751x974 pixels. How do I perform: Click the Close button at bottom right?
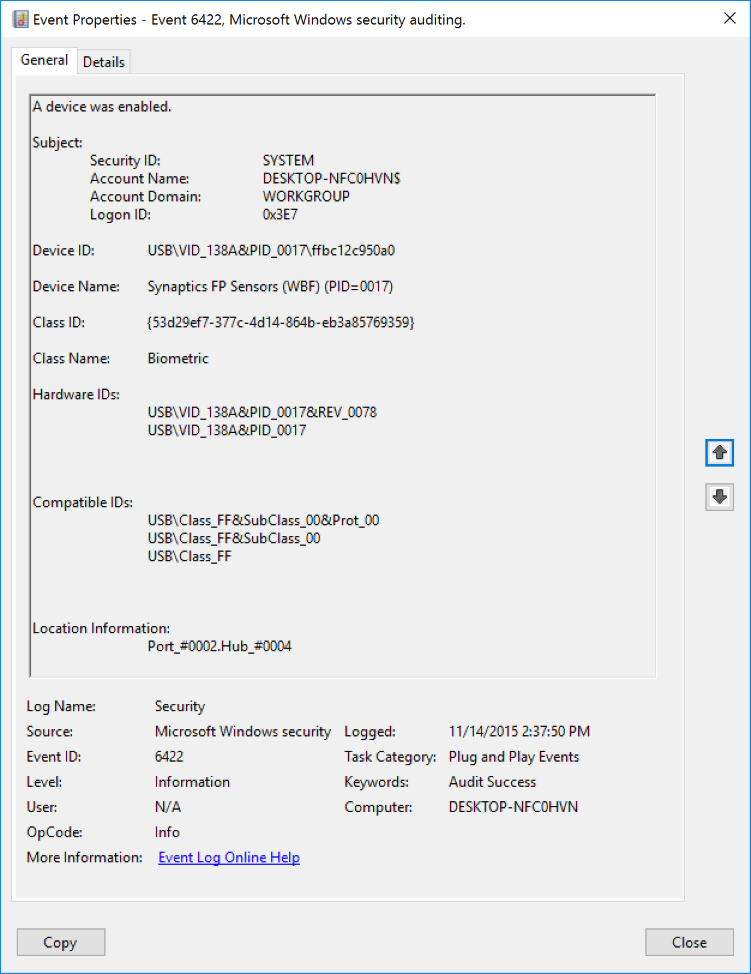click(689, 942)
